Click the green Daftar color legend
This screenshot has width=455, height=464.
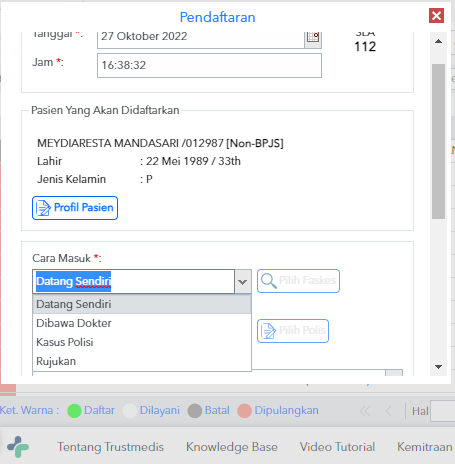click(x=91, y=411)
